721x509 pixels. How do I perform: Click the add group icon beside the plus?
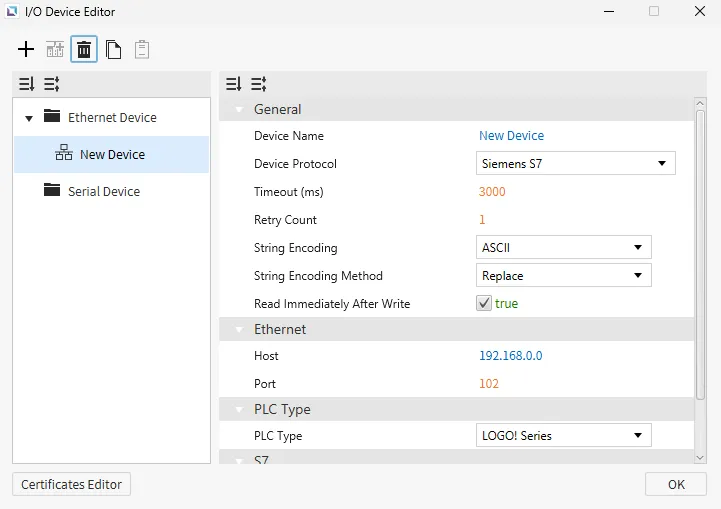pos(55,49)
